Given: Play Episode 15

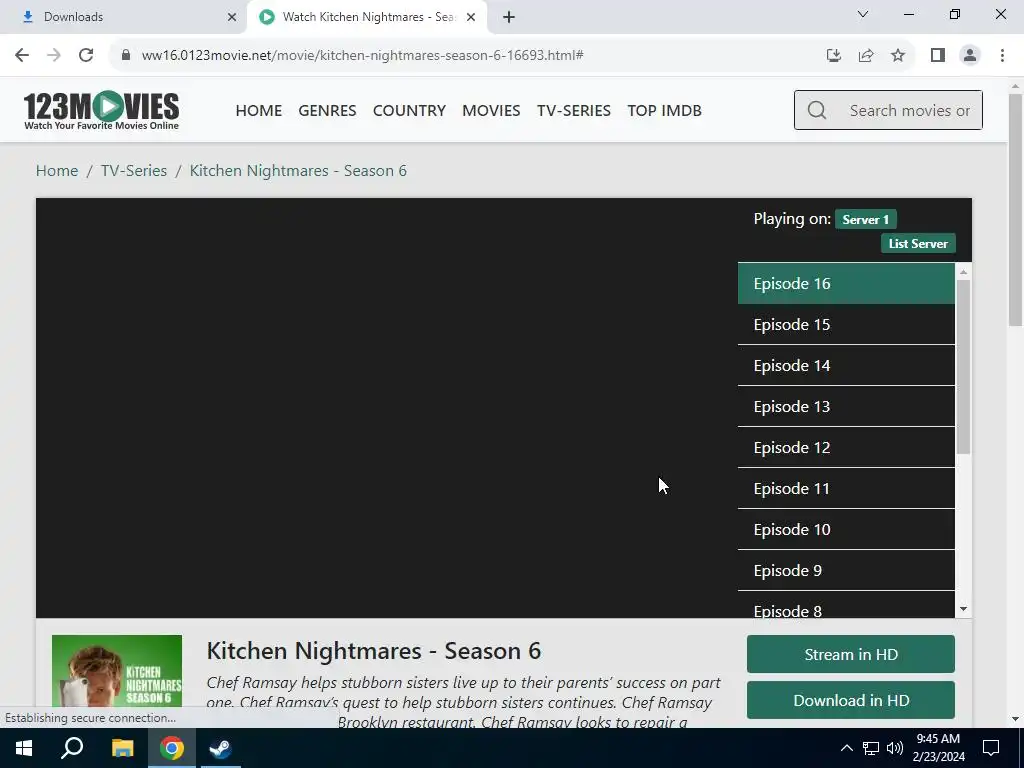Looking at the screenshot, I should [846, 325].
